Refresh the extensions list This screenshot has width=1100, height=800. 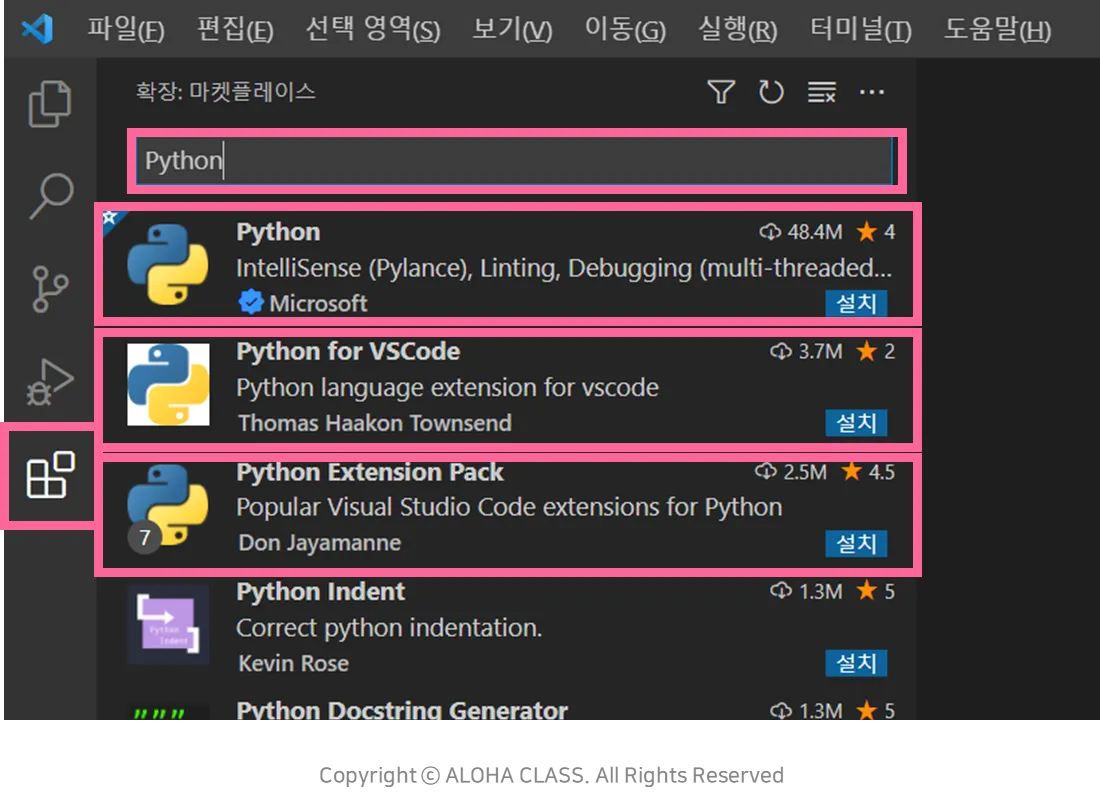point(771,92)
